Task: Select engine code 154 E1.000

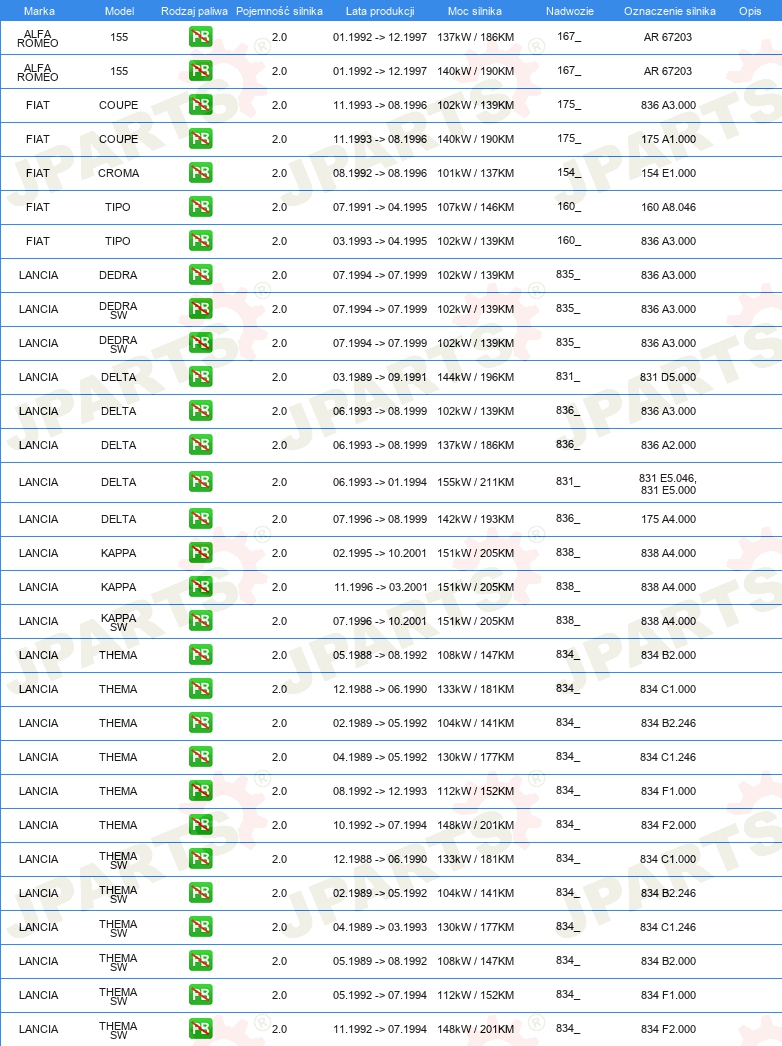Action: pyautogui.click(x=668, y=173)
